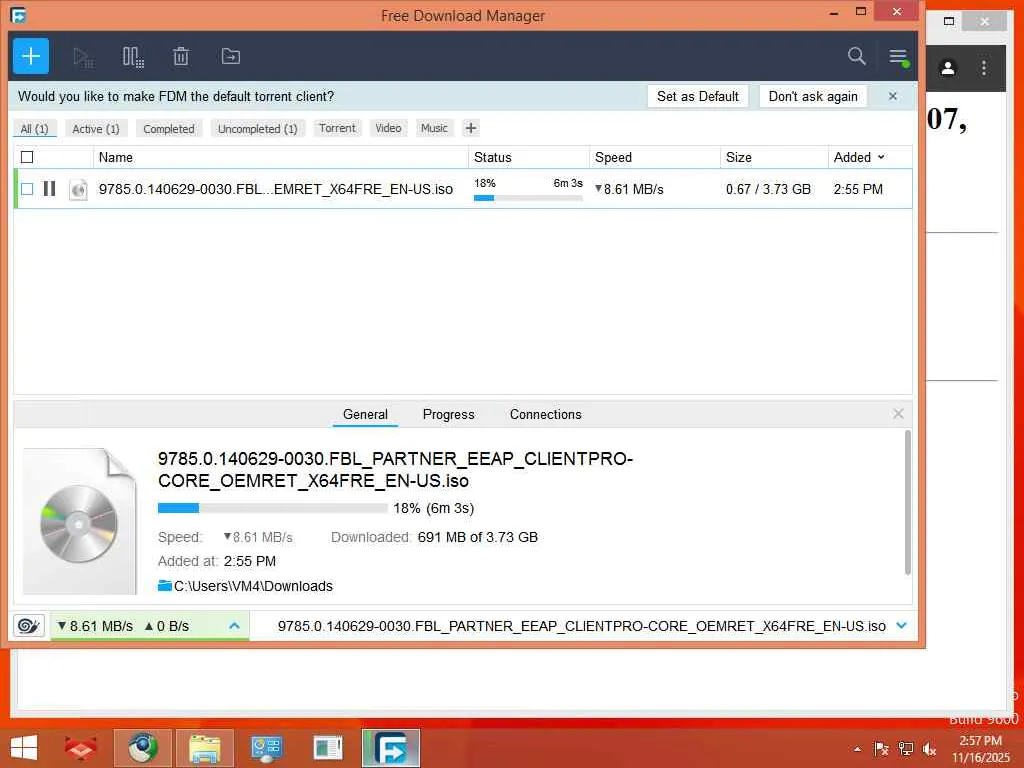Filter by Torrent tag

click(x=337, y=128)
